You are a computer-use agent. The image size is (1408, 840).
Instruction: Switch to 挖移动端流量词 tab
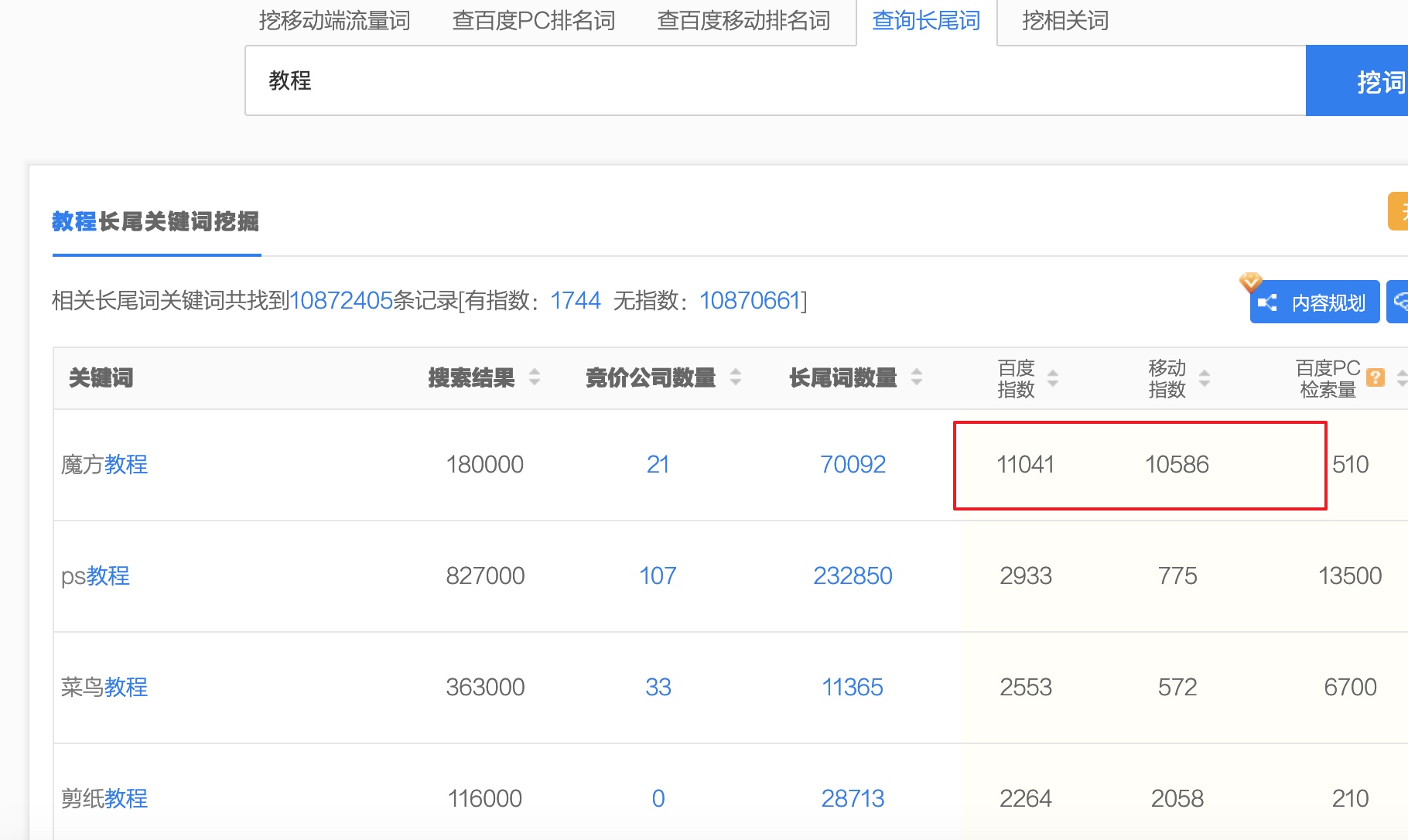[x=334, y=21]
